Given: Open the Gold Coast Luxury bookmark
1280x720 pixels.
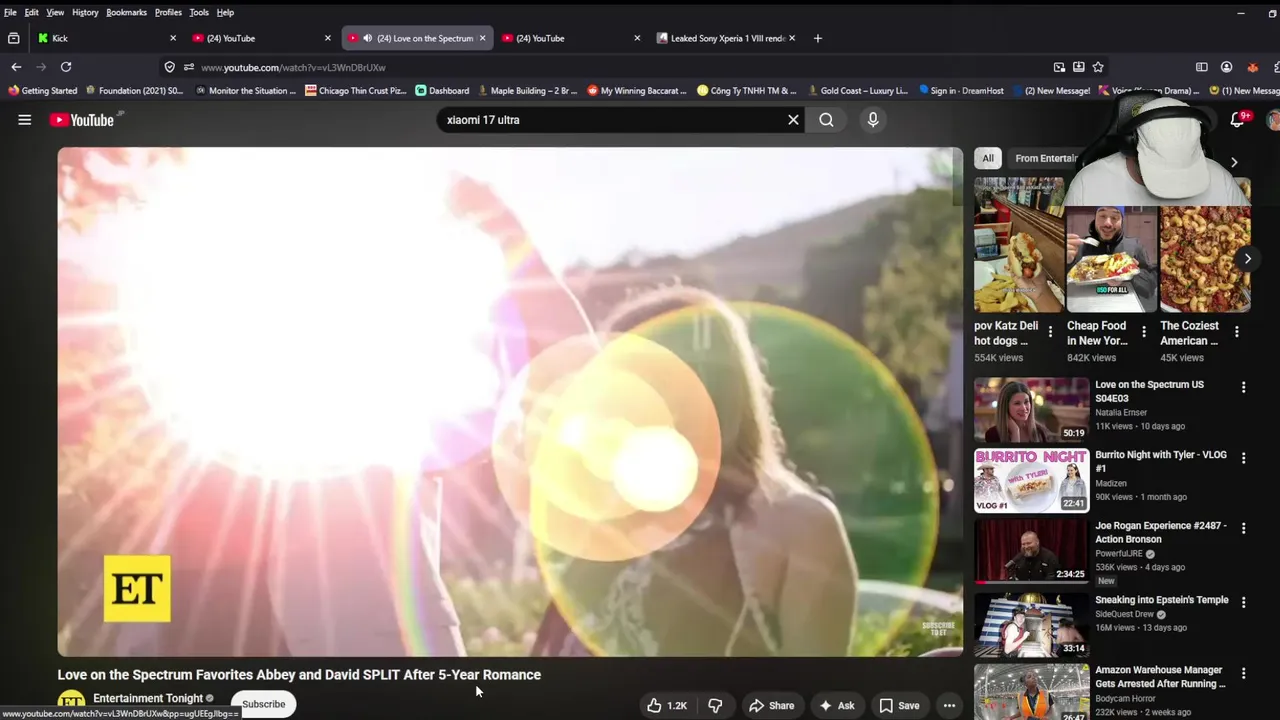Looking at the screenshot, I should pyautogui.click(x=857, y=91).
